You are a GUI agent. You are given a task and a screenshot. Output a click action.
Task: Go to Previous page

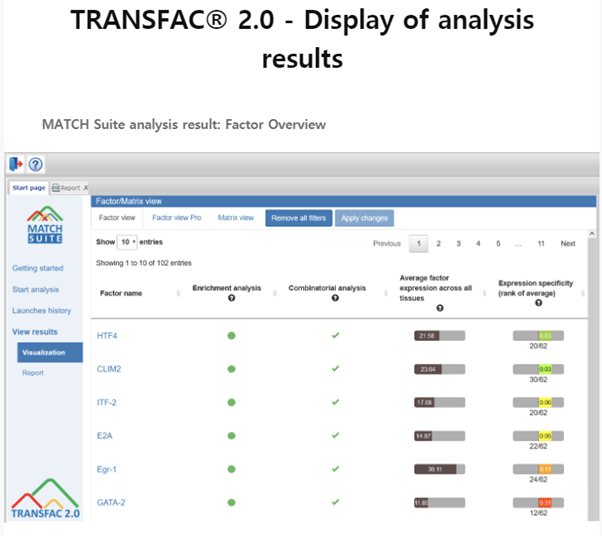point(387,243)
